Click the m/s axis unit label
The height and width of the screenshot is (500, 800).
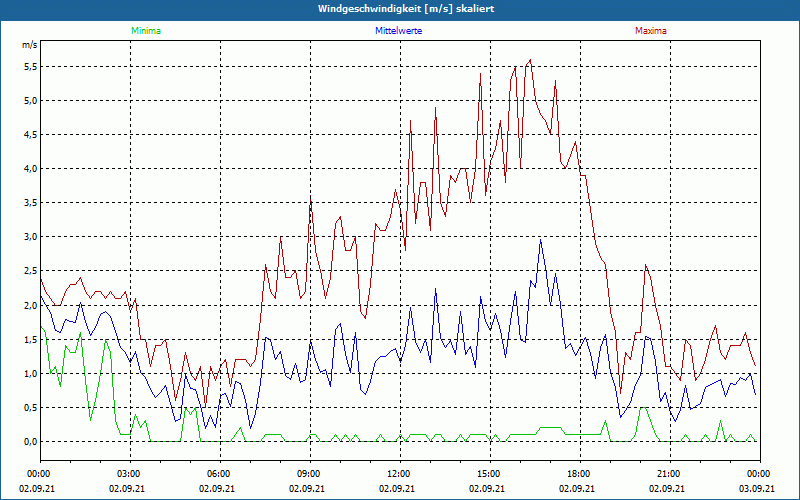click(x=30, y=45)
